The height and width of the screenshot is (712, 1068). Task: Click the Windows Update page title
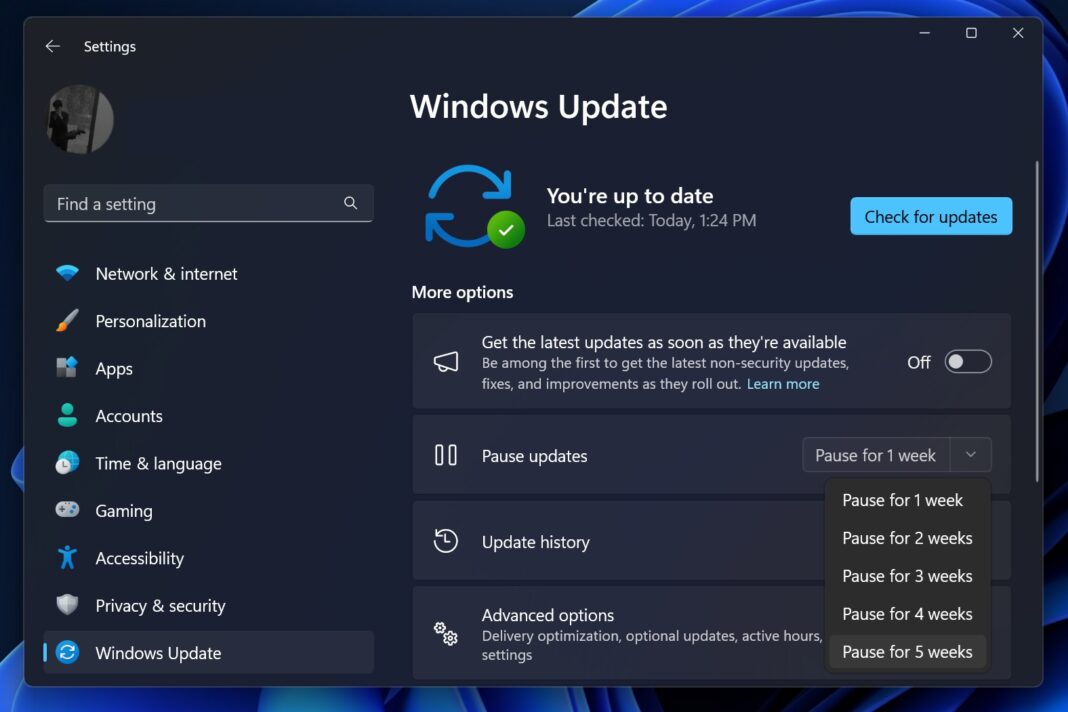pyautogui.click(x=539, y=107)
